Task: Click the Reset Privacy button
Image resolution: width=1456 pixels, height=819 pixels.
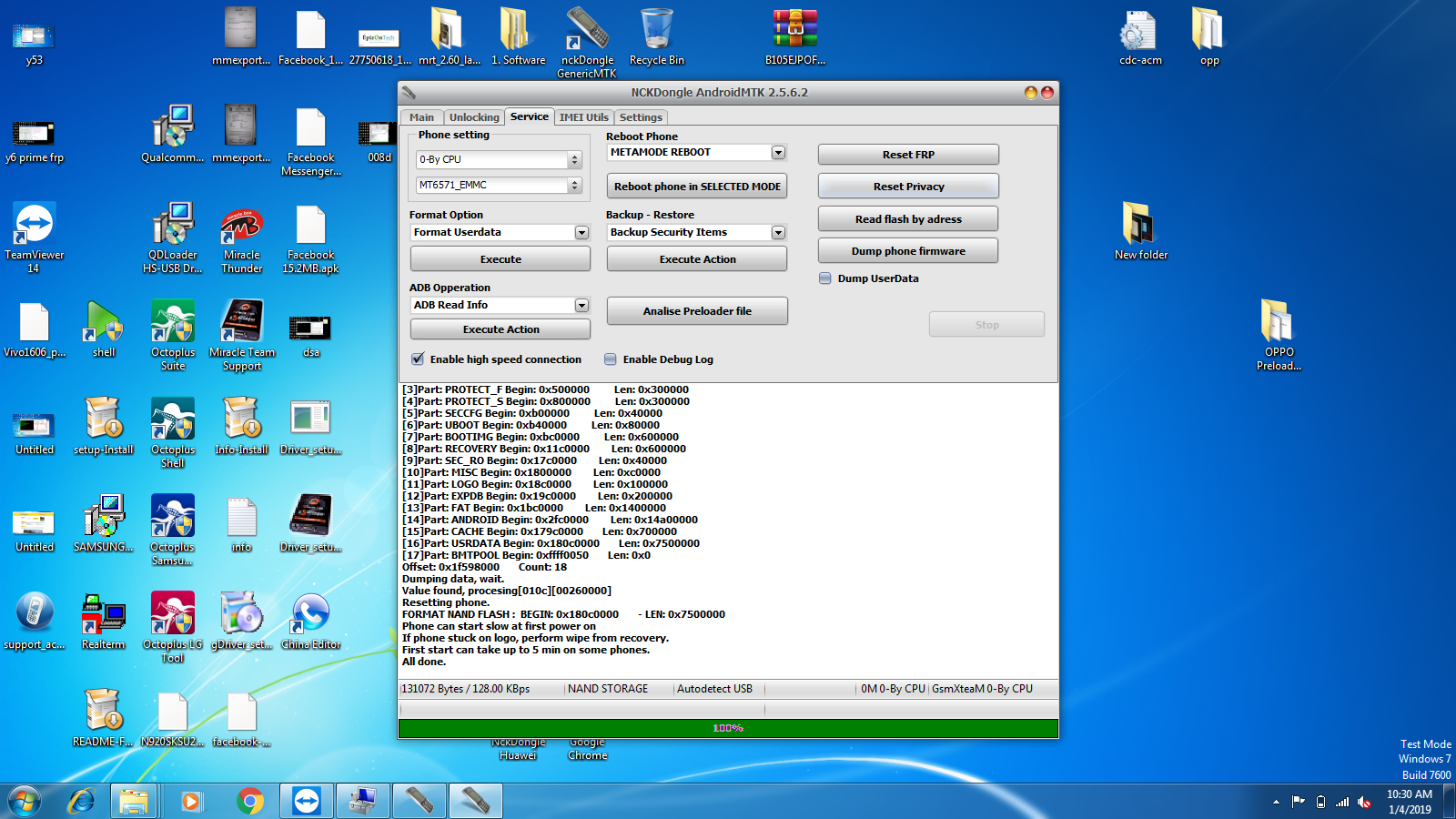Action: 908,187
